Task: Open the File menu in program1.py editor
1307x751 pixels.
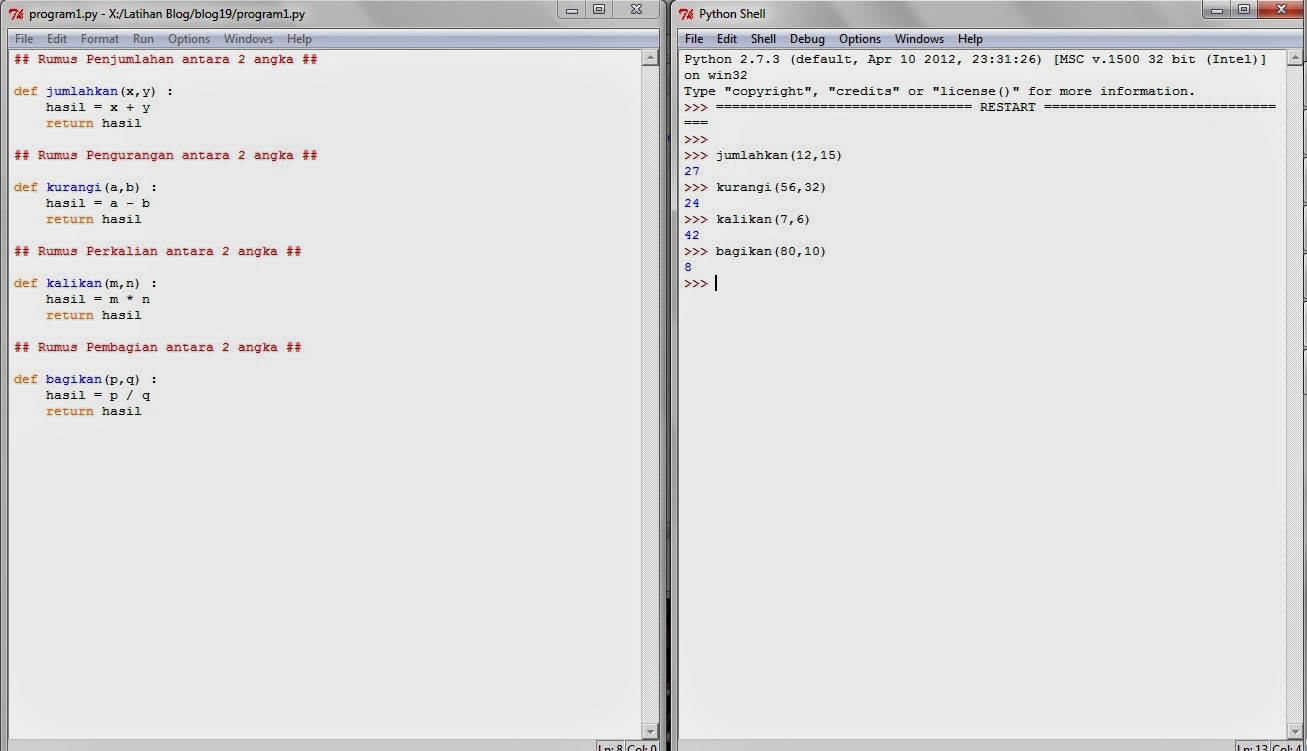Action: (23, 38)
